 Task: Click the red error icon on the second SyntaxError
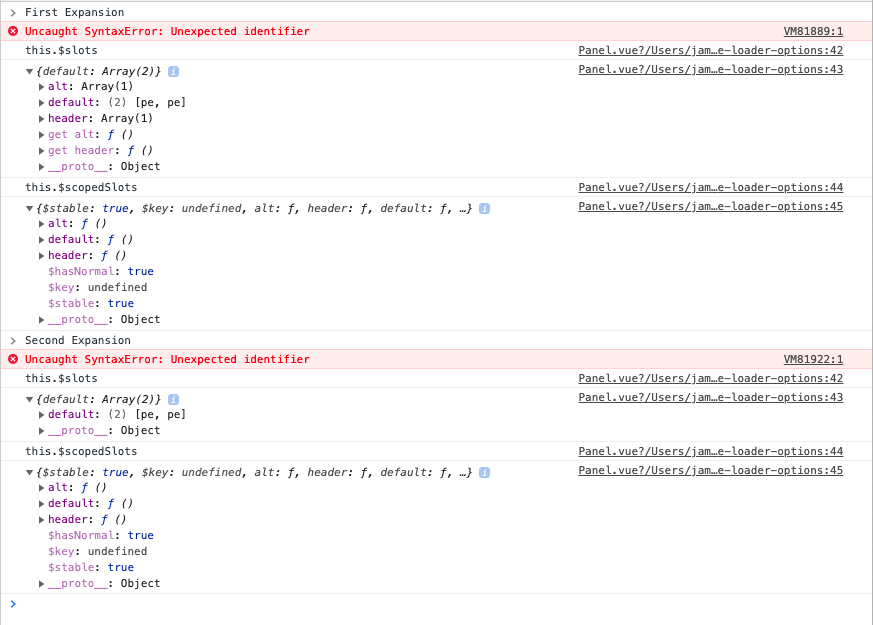[13, 359]
